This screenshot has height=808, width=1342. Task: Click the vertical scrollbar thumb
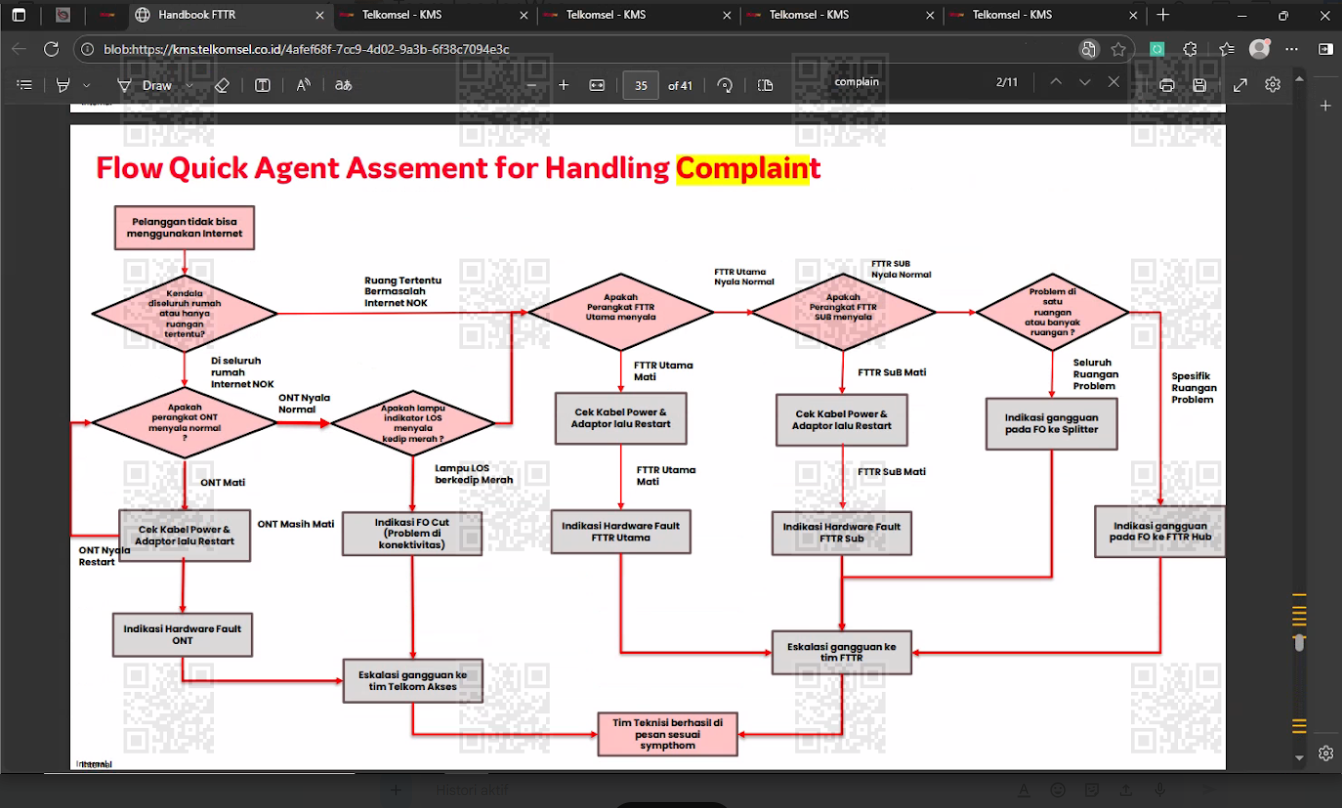[x=1299, y=643]
